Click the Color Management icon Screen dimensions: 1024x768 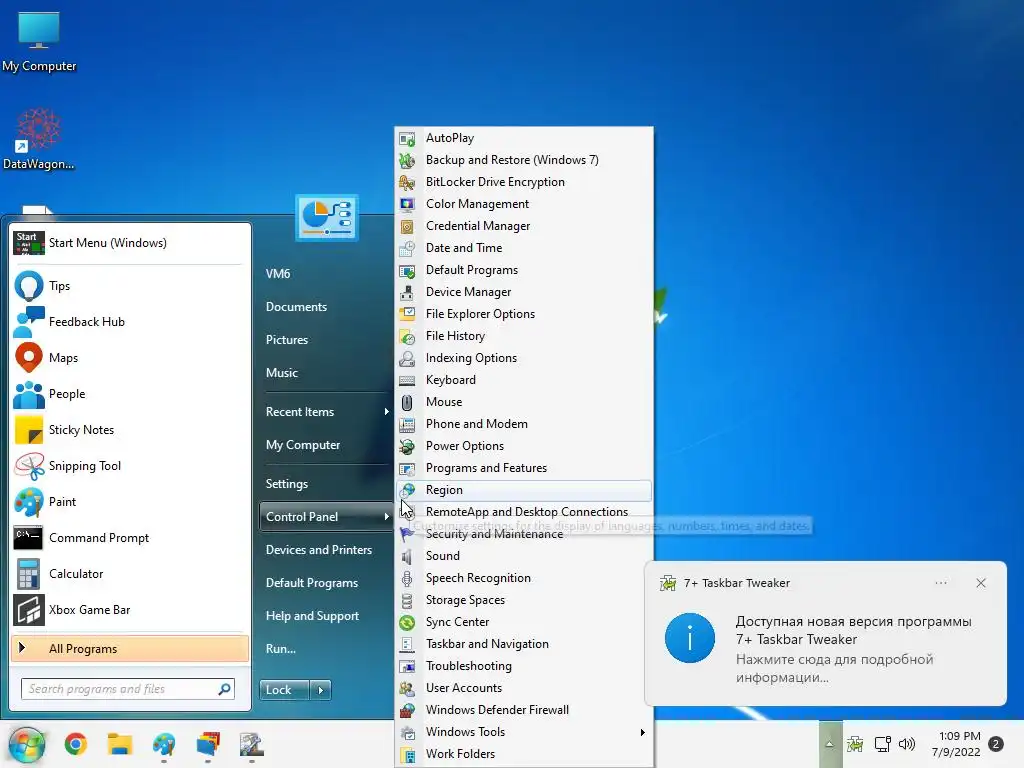[x=407, y=204]
